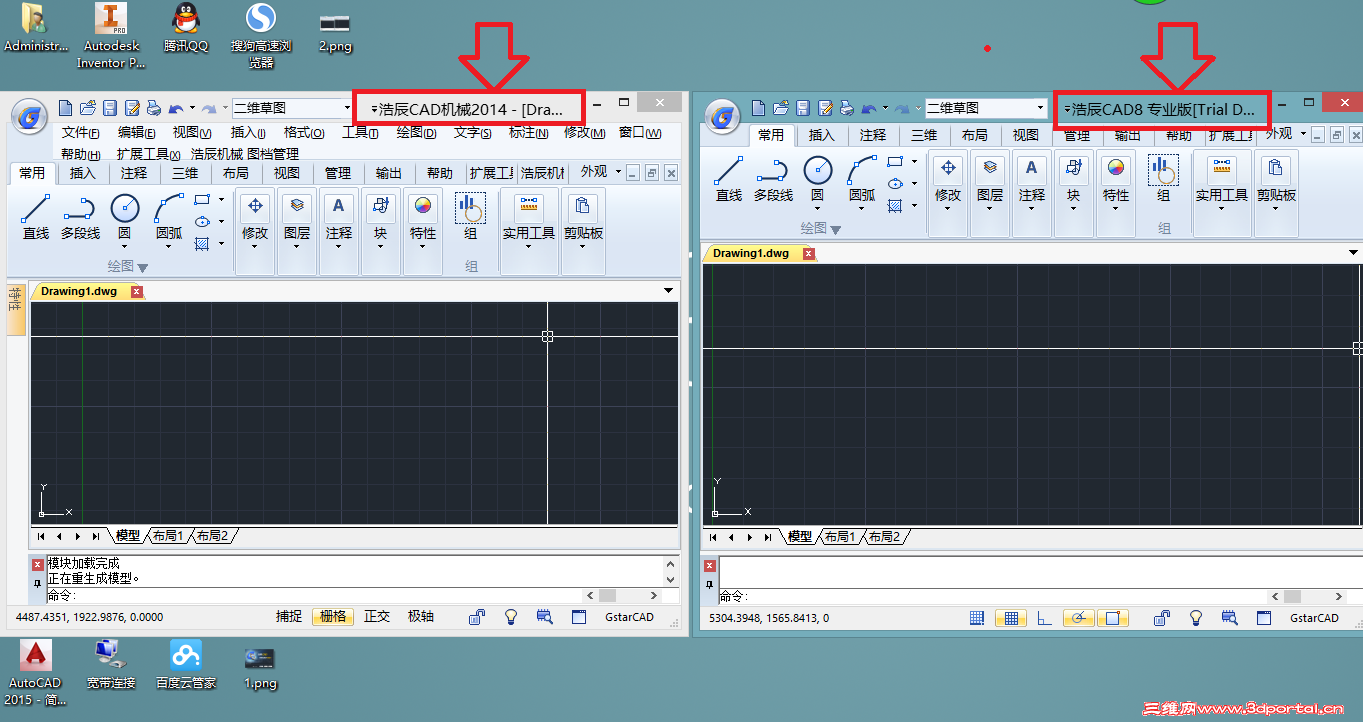Open the 图层 panel in the CAD机械2014 window
1363x722 pixels.
[x=297, y=221]
